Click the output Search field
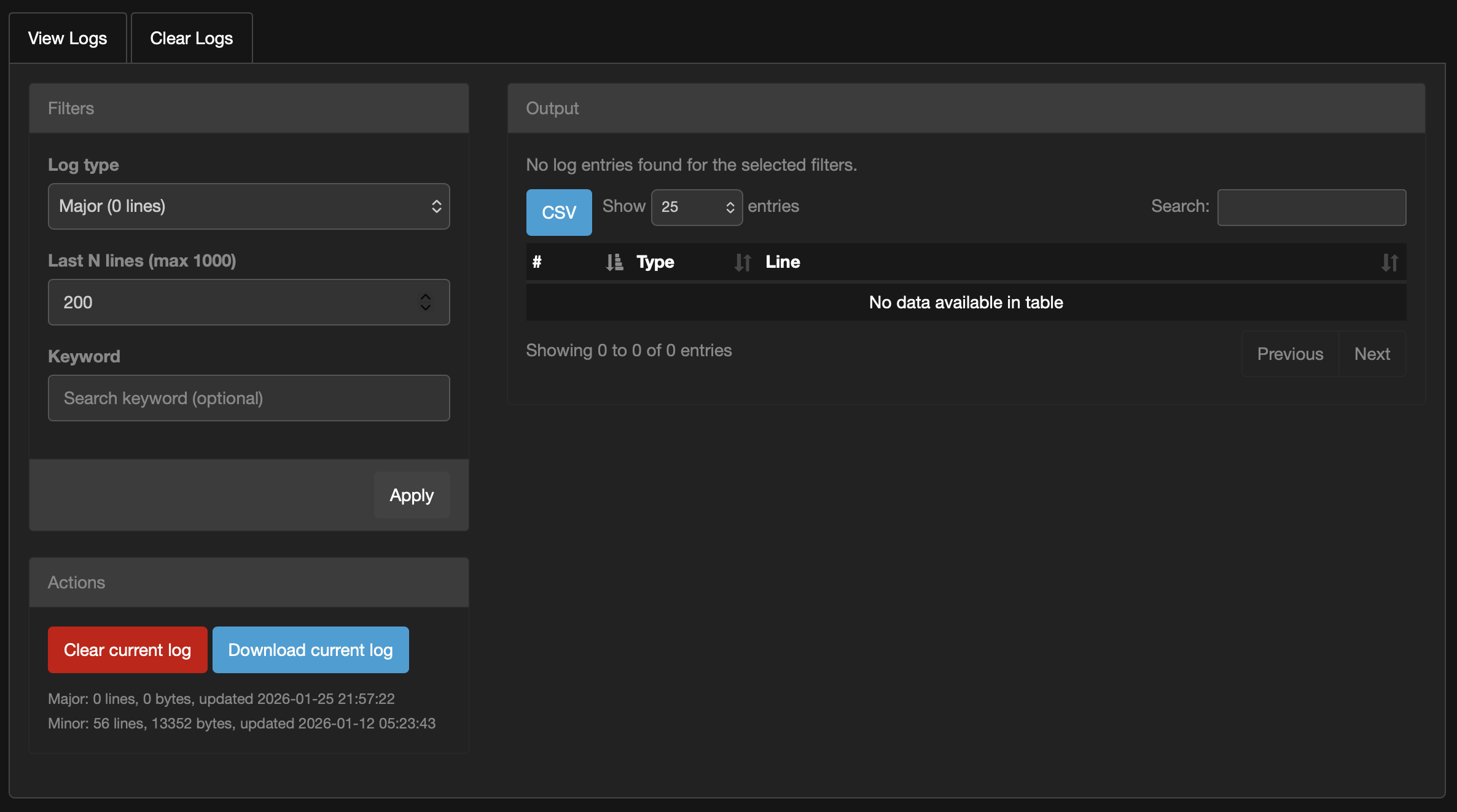1457x812 pixels. 1311,207
